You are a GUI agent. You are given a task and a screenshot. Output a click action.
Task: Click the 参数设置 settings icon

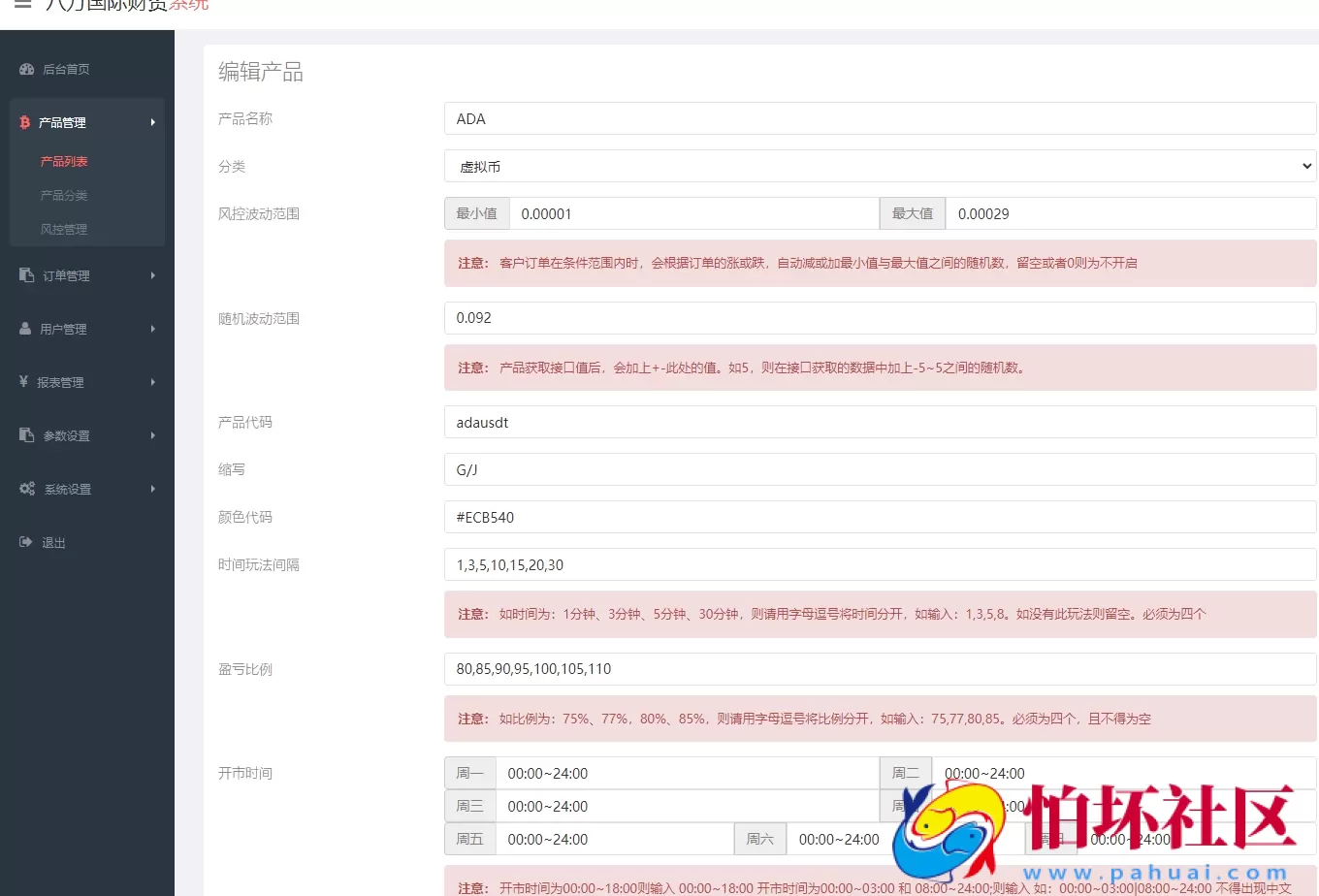coord(25,434)
